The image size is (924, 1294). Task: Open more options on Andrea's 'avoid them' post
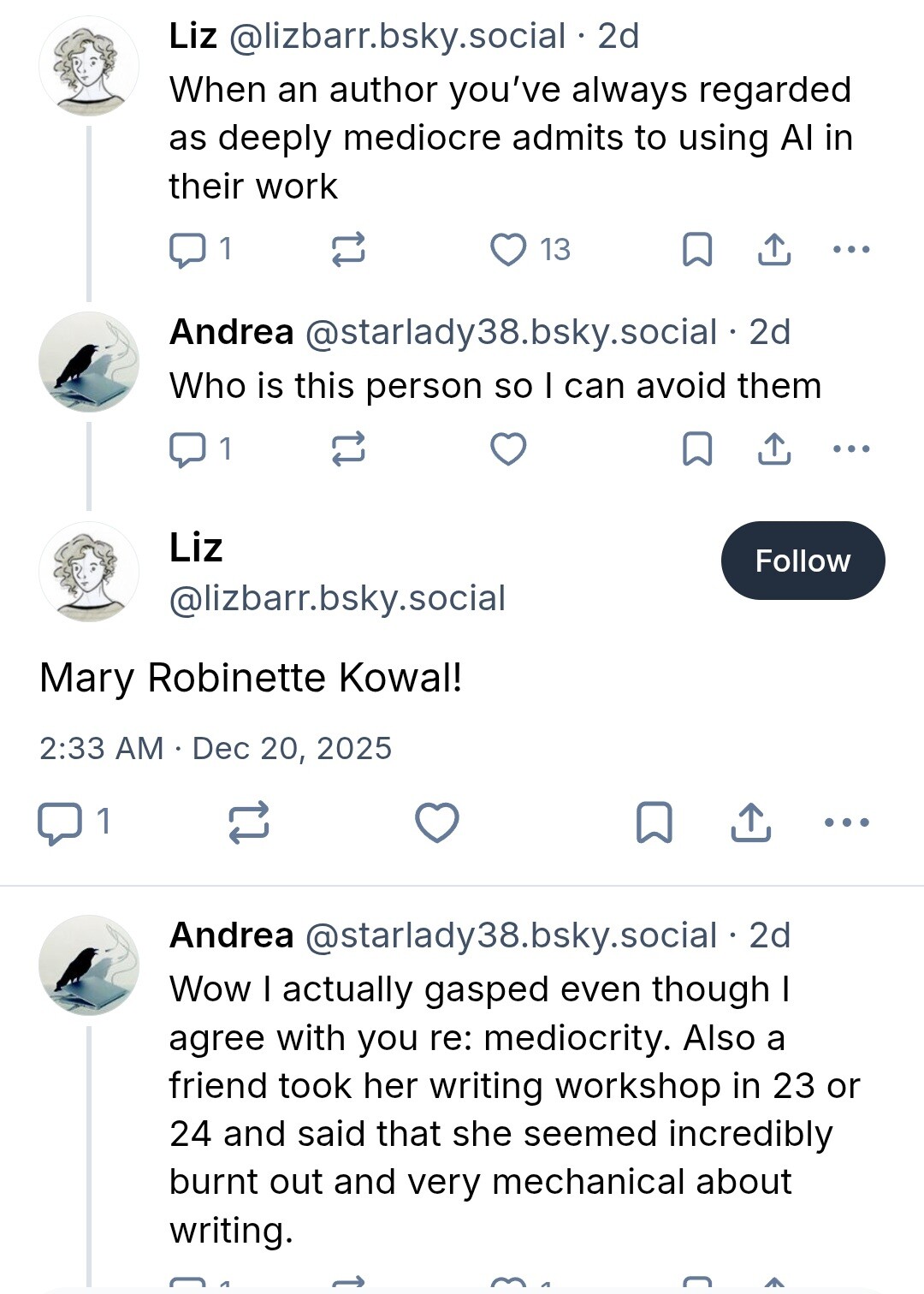851,449
